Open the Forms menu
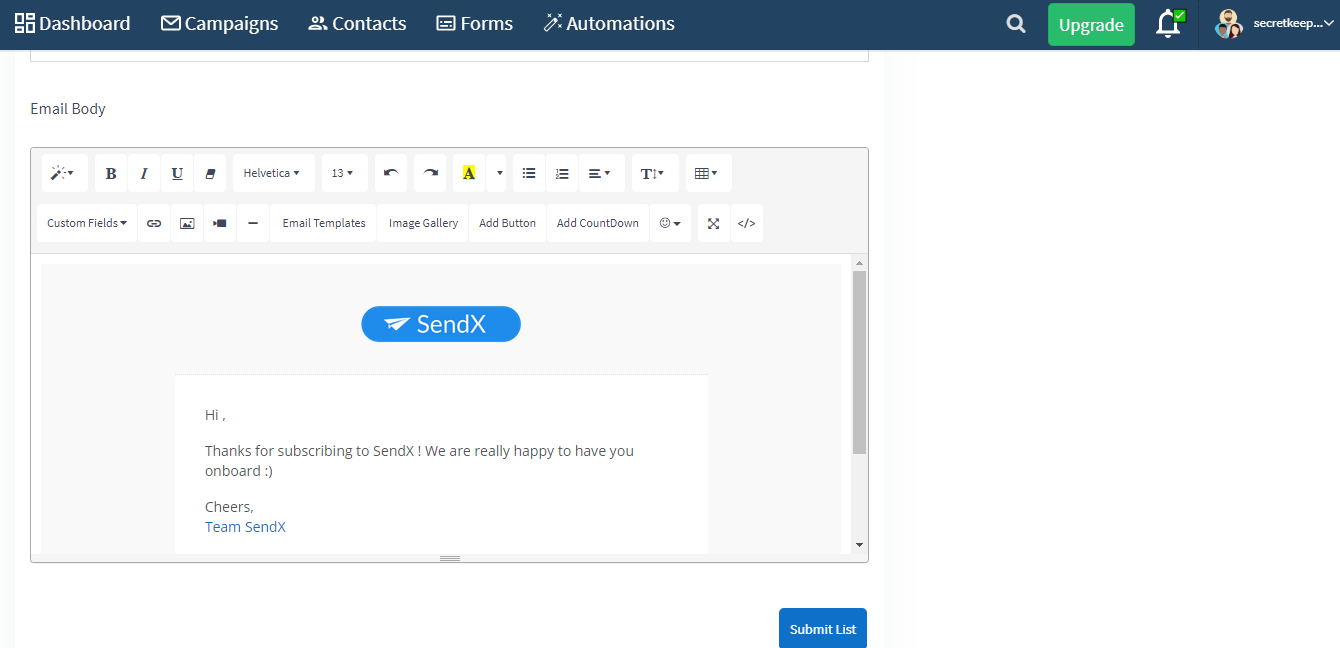 (475, 23)
